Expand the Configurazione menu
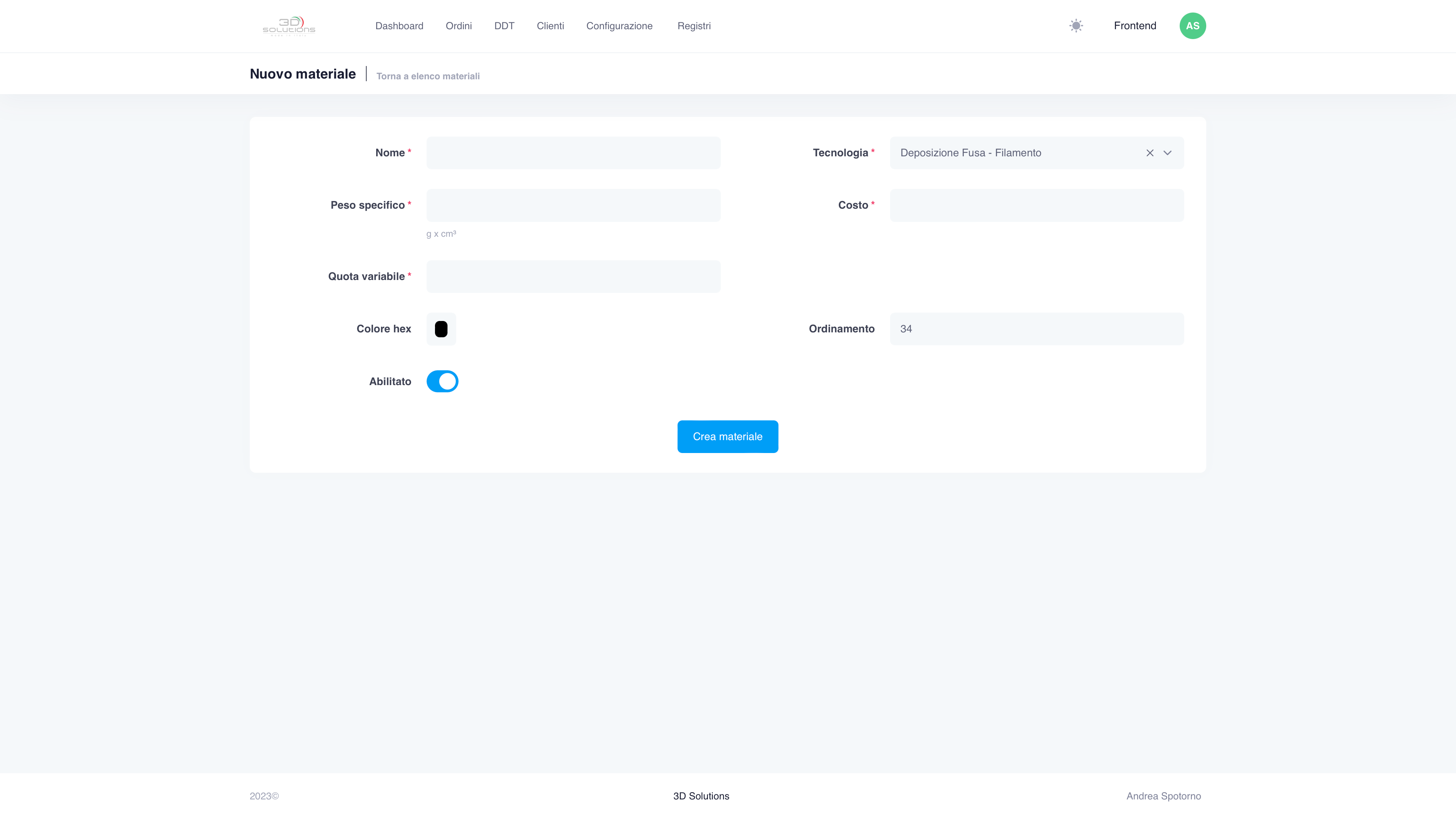The width and height of the screenshot is (1456, 818). pos(619,26)
